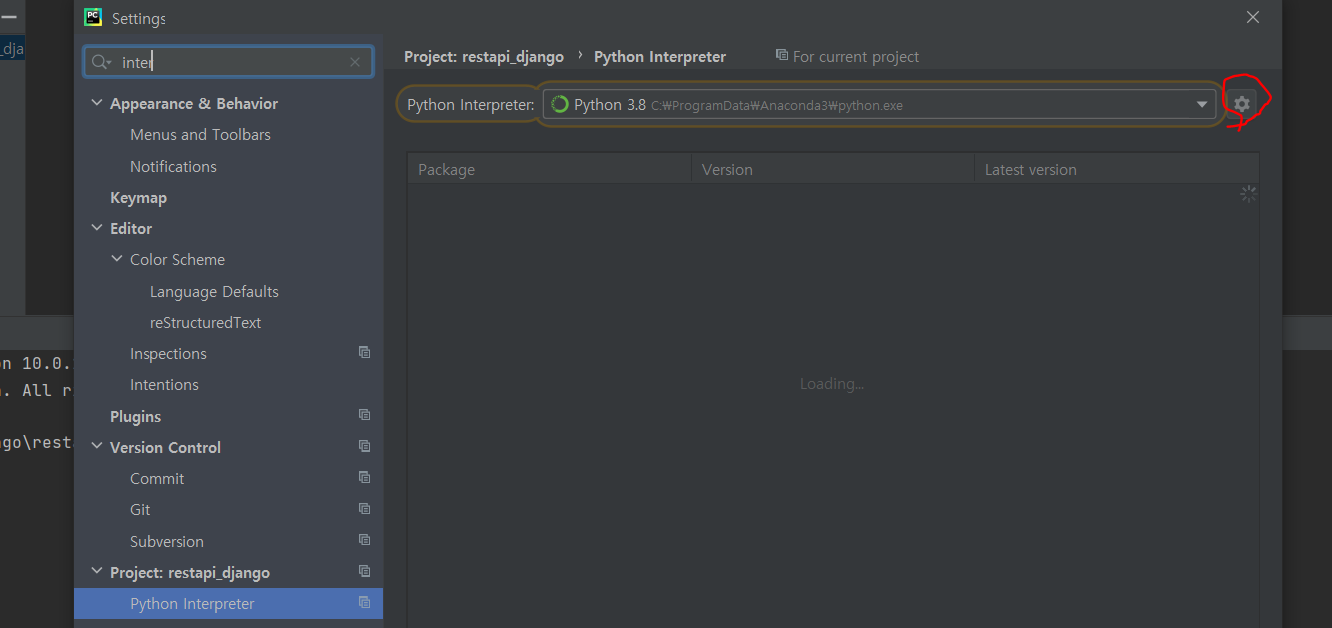The width and height of the screenshot is (1332, 628).
Task: Click Project: restapi_django breadcrumb
Action: pos(484,57)
